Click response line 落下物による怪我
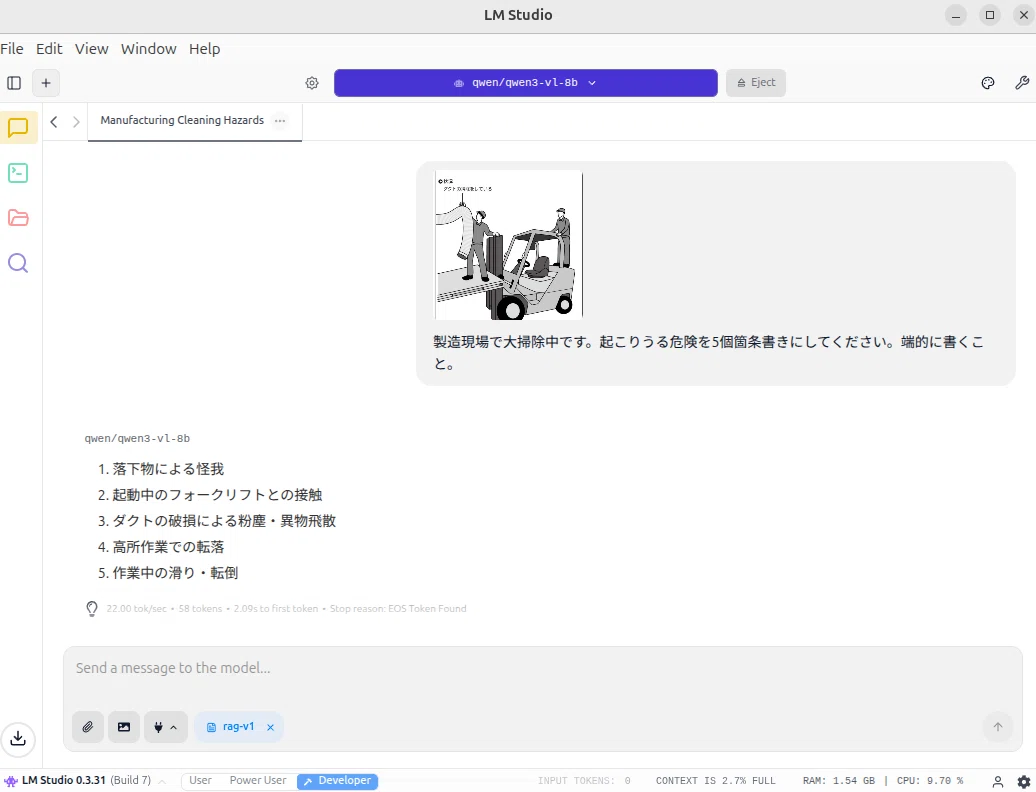 pos(168,469)
